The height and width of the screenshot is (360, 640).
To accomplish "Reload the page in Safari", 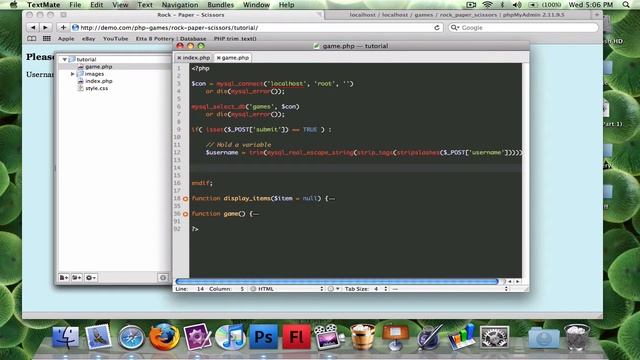I will tap(437, 28).
